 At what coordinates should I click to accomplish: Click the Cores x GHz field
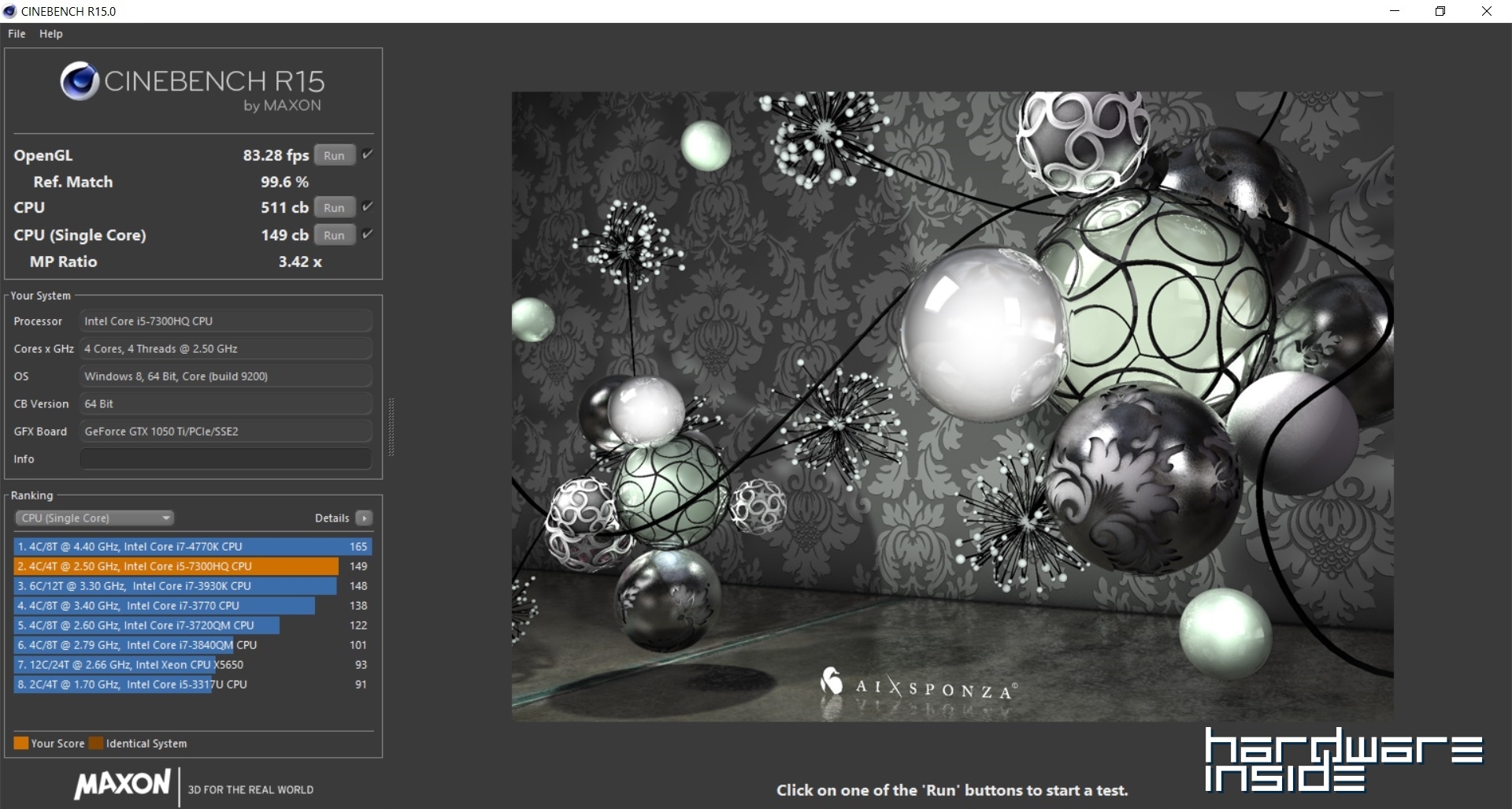pos(226,348)
